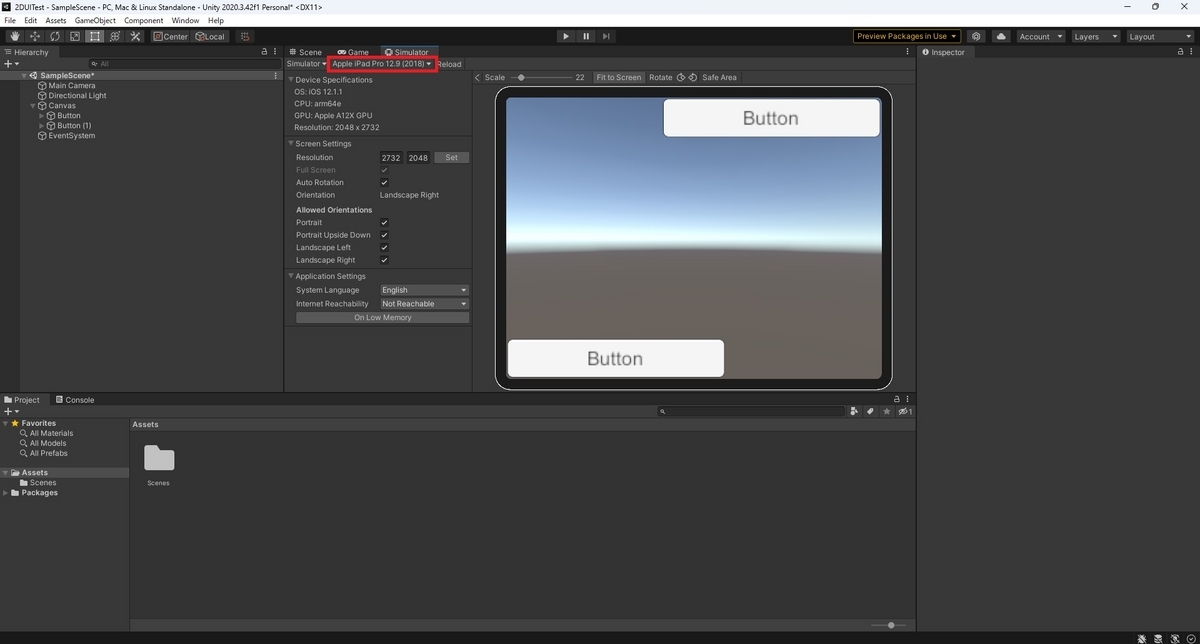This screenshot has width=1200, height=644.
Task: Open the GameObject menu
Action: coord(96,20)
